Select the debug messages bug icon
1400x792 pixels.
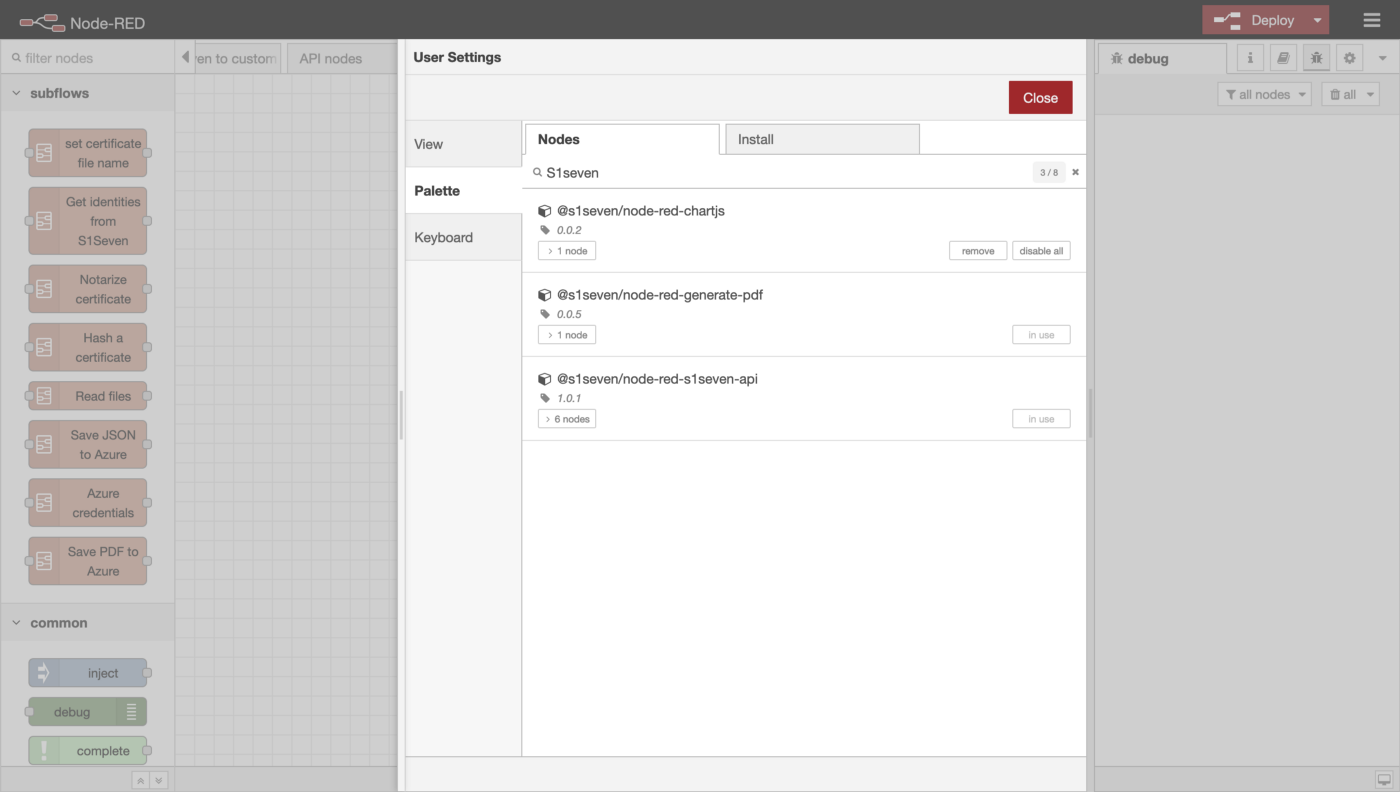[x=1316, y=58]
